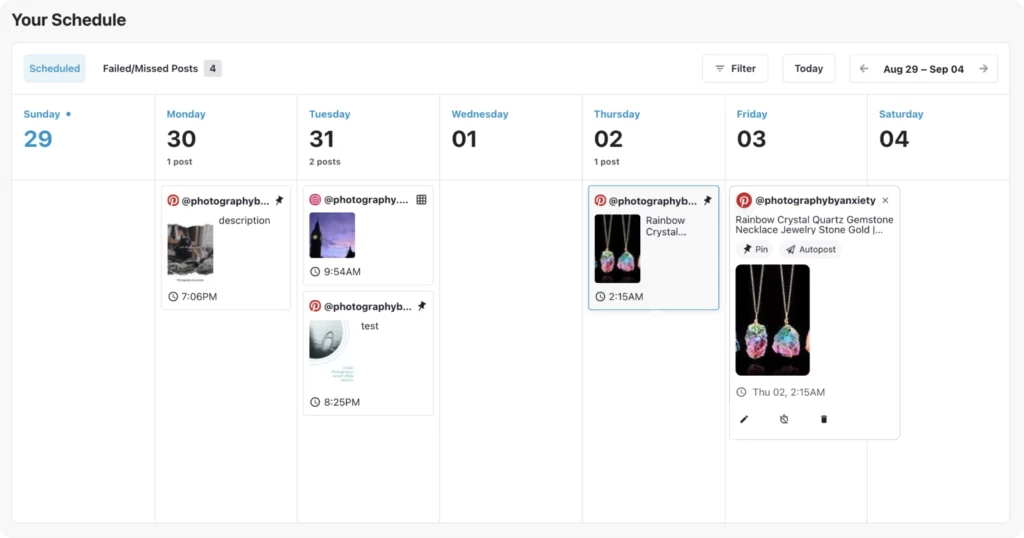Open the Big Ben thumbnail Instagram post
Viewport: 1024px width, 538px height.
coord(332,235)
